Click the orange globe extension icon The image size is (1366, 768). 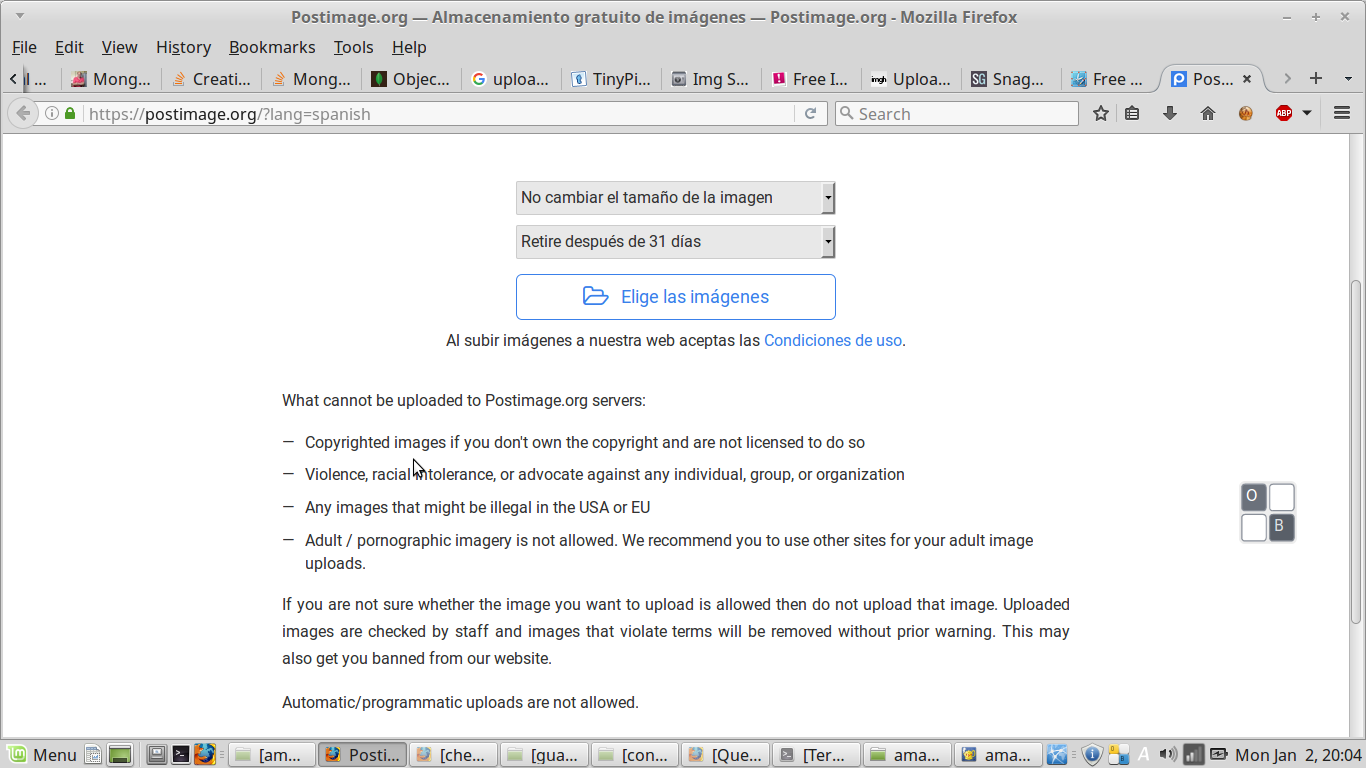(x=1246, y=114)
